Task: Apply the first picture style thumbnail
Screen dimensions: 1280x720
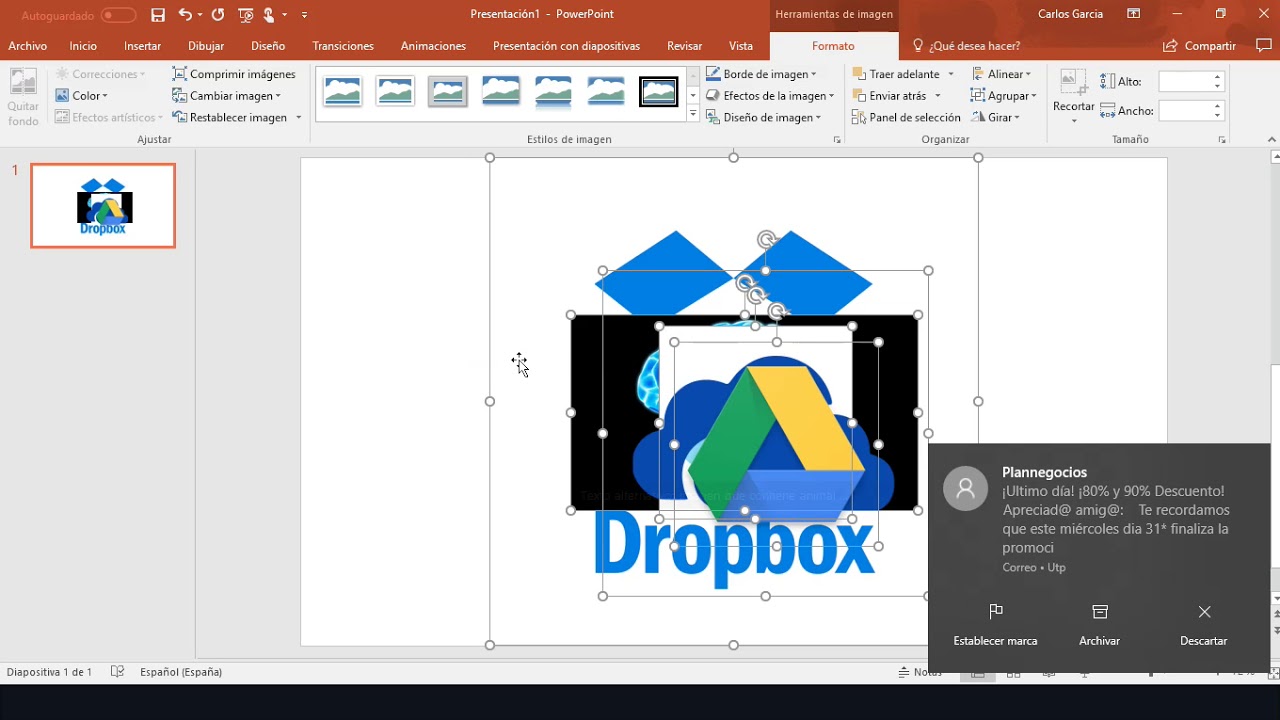Action: pyautogui.click(x=342, y=92)
